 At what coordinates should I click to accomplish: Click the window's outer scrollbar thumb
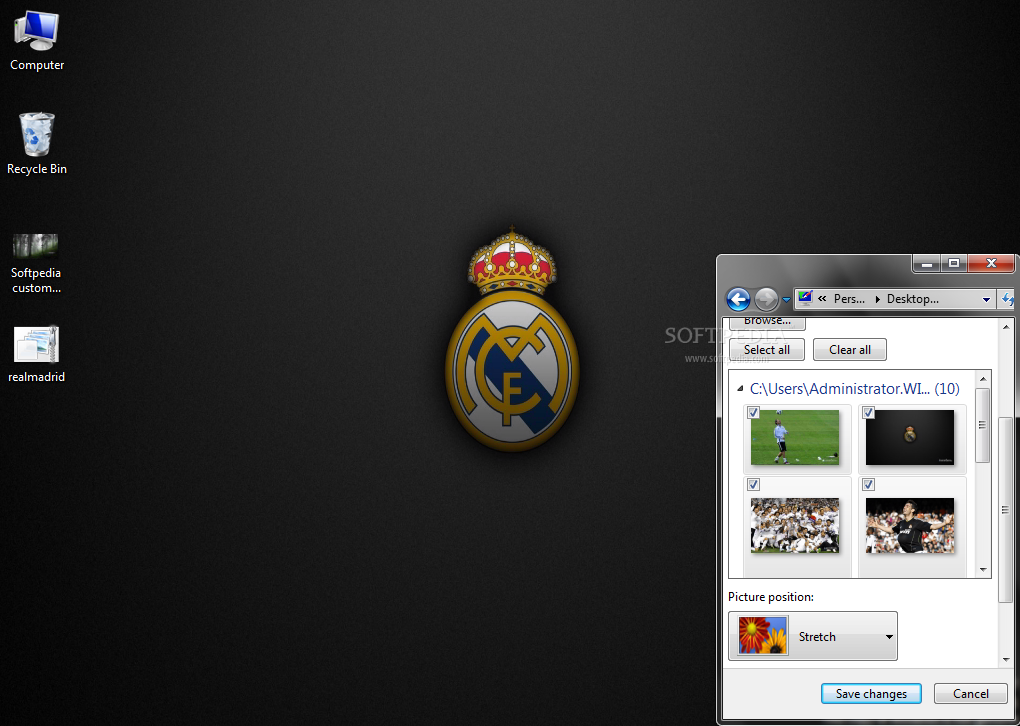click(x=1006, y=510)
